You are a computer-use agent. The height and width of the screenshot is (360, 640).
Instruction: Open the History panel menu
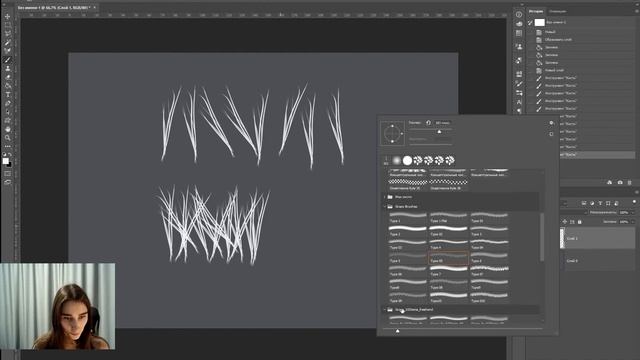[636, 11]
